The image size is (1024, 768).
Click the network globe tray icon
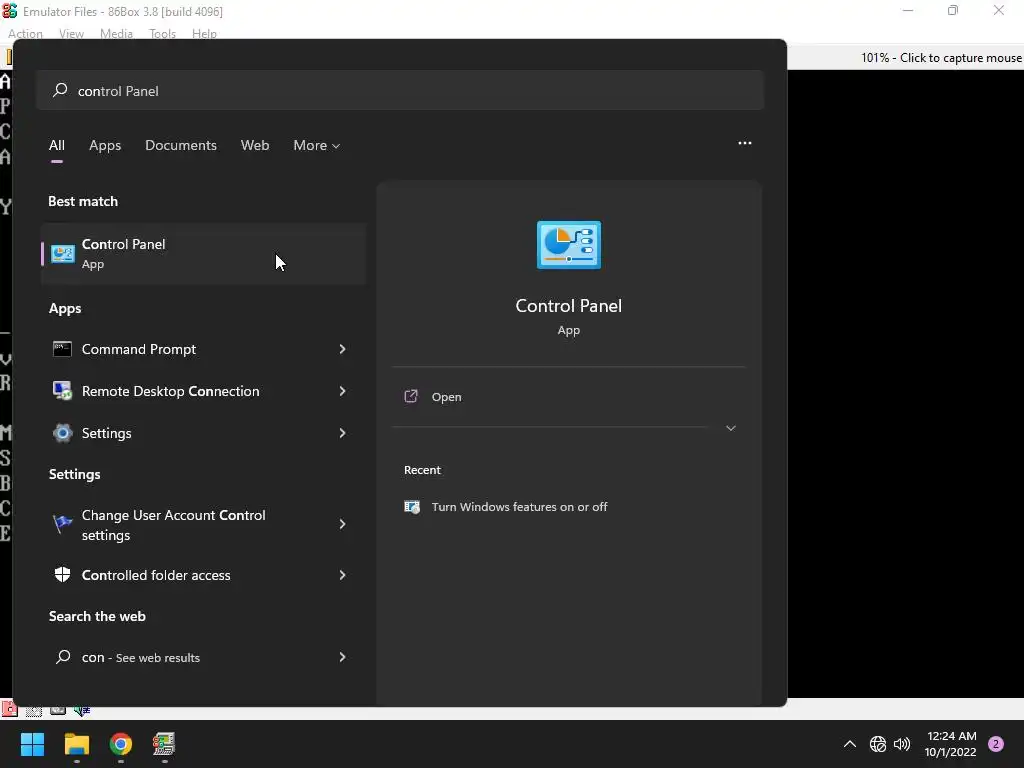(878, 744)
